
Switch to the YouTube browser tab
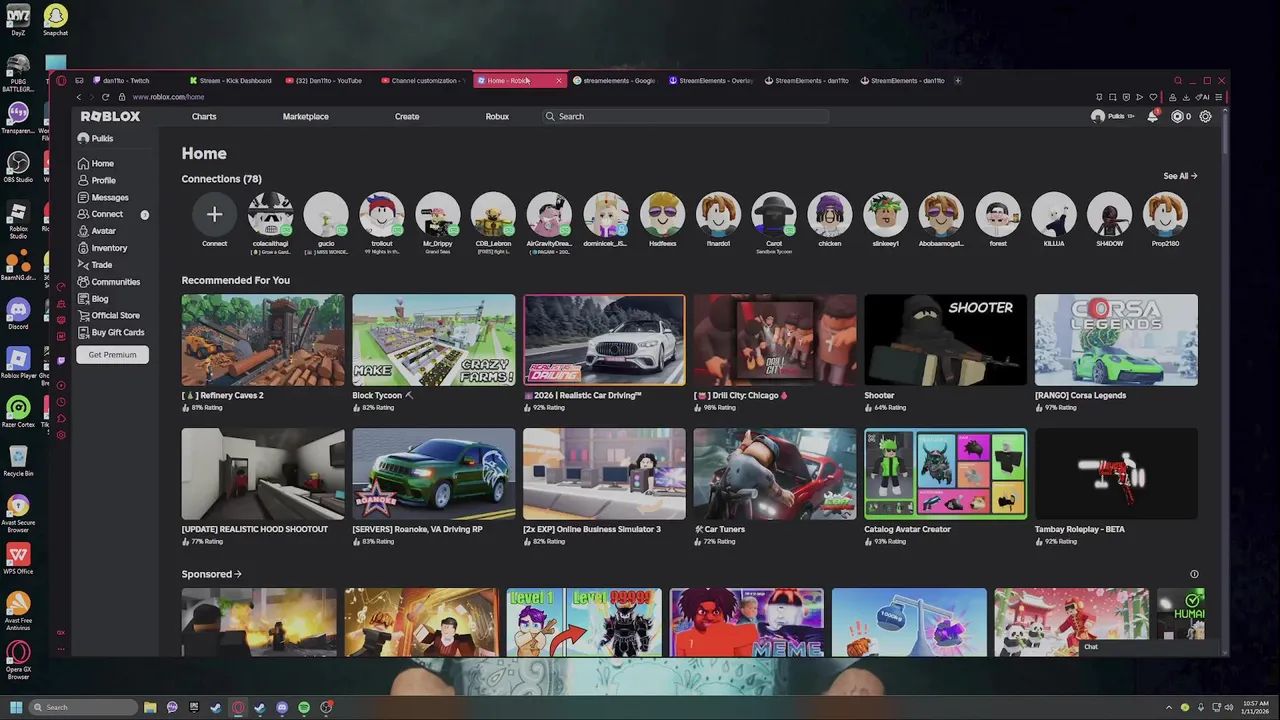pyautogui.click(x=328, y=80)
